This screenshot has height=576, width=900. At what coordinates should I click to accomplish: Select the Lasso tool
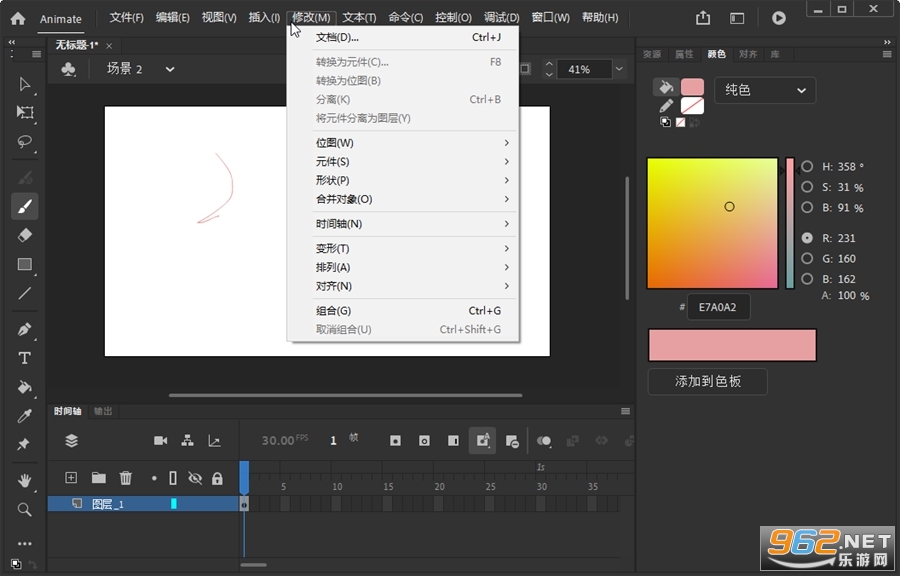point(24,141)
